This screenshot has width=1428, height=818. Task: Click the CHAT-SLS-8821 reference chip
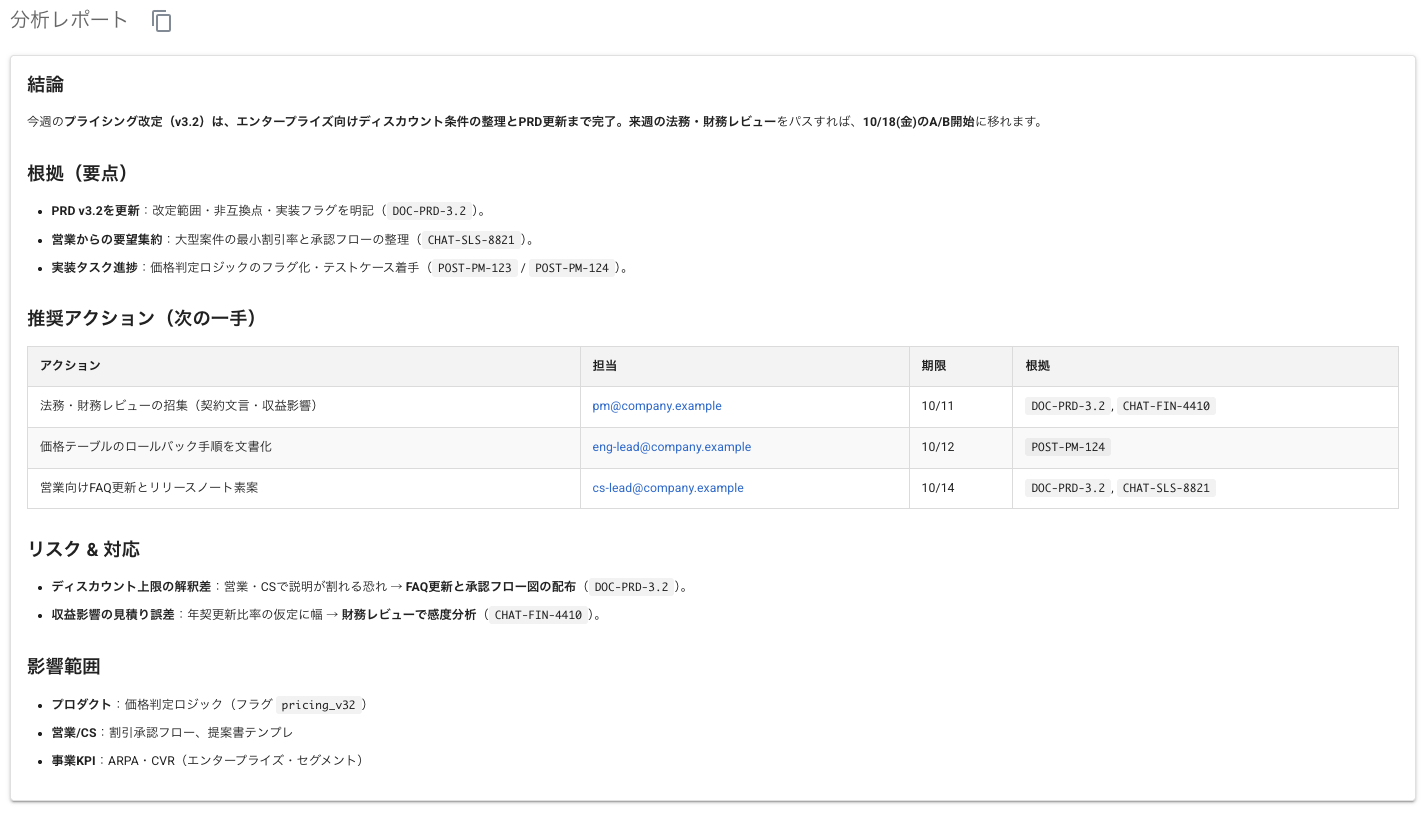[x=472, y=239]
